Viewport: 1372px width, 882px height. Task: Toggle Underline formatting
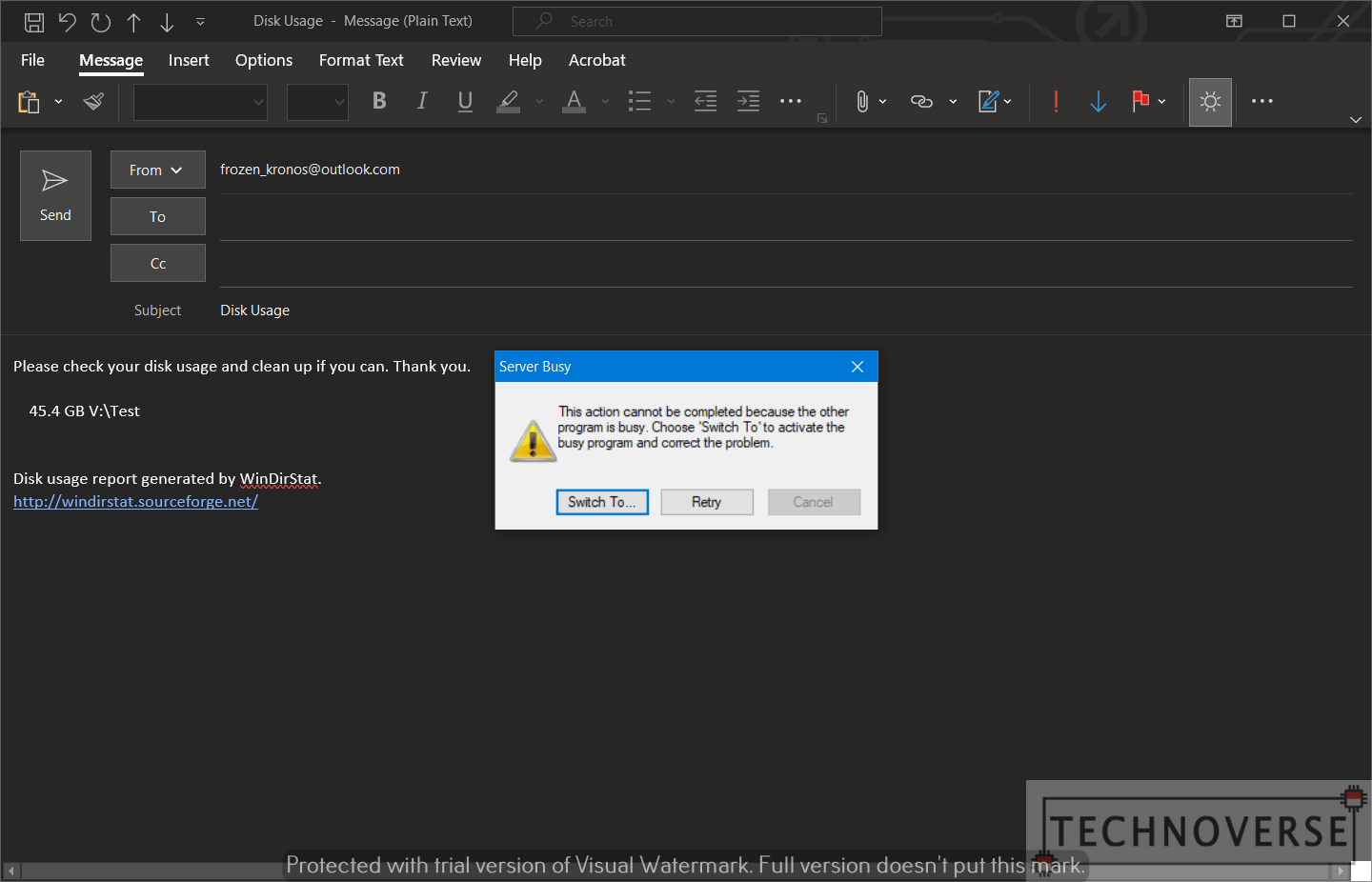click(465, 101)
